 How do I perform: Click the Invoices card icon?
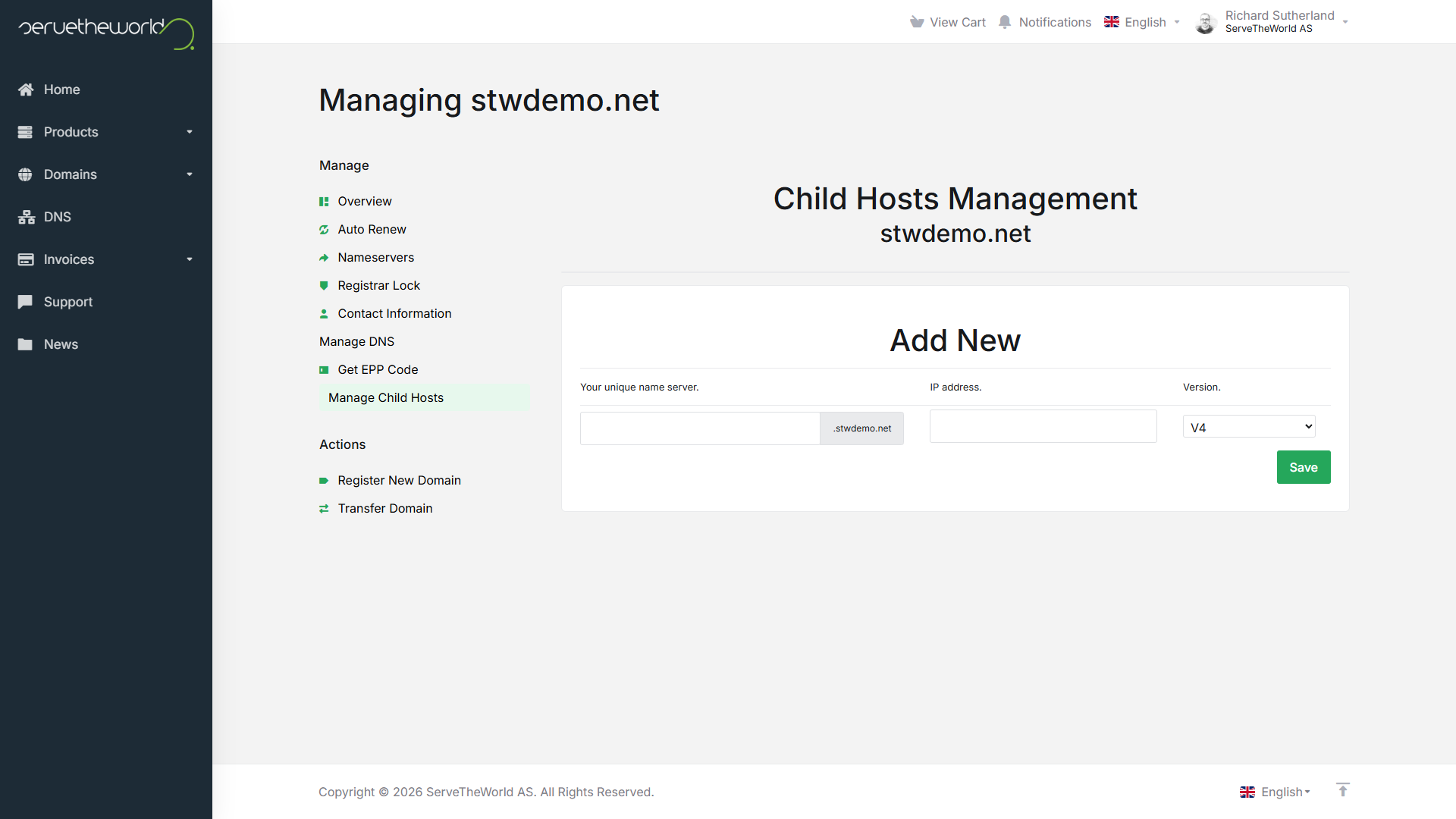[26, 259]
